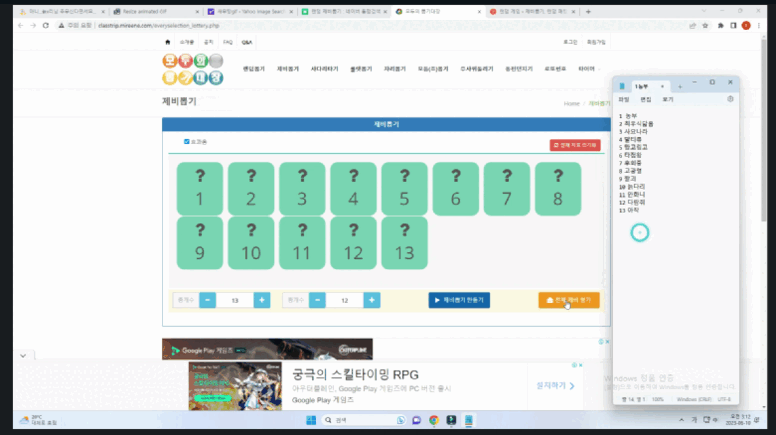Open the taskbar chat icon
Viewport: 776px width, 435px height.
point(416,420)
